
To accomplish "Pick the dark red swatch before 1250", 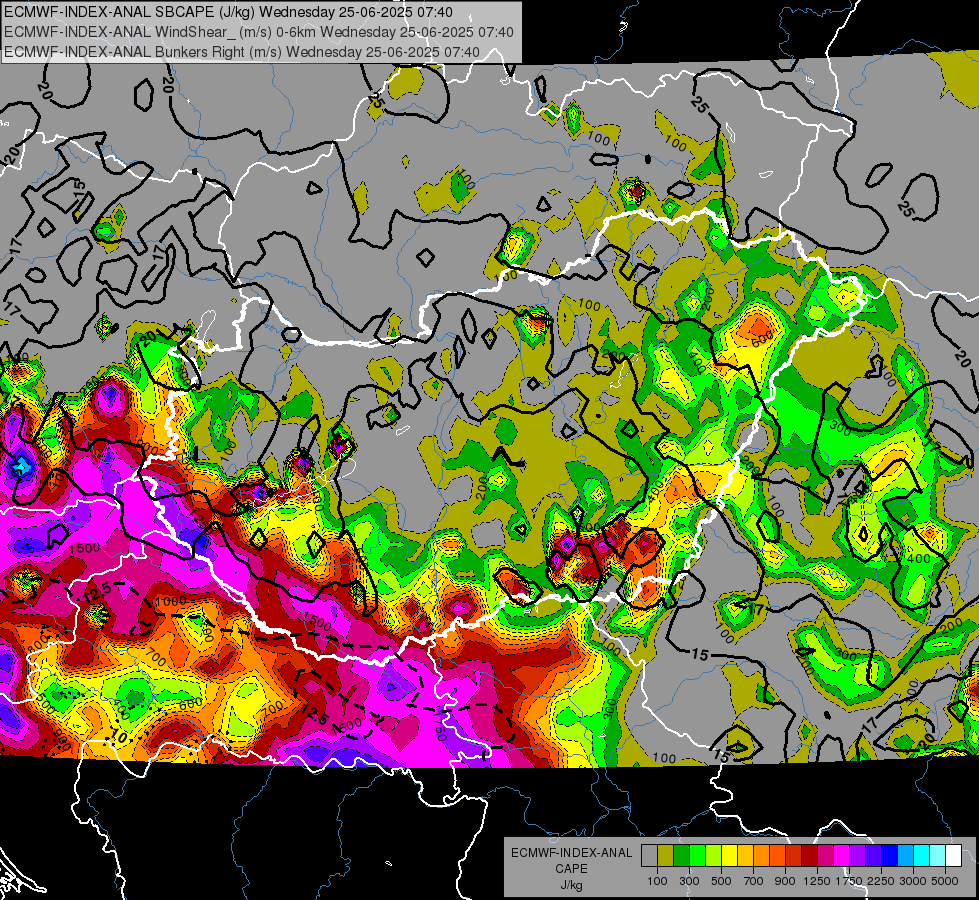I will coord(810,855).
